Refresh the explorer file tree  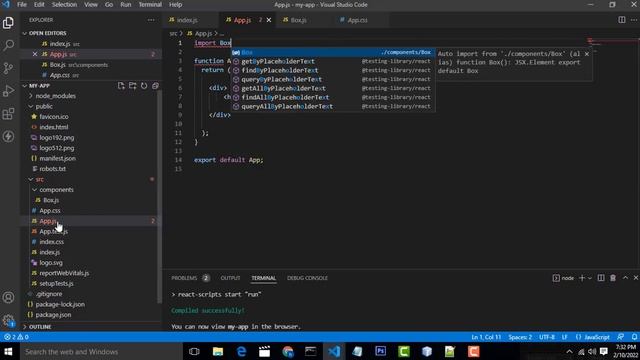(144, 86)
